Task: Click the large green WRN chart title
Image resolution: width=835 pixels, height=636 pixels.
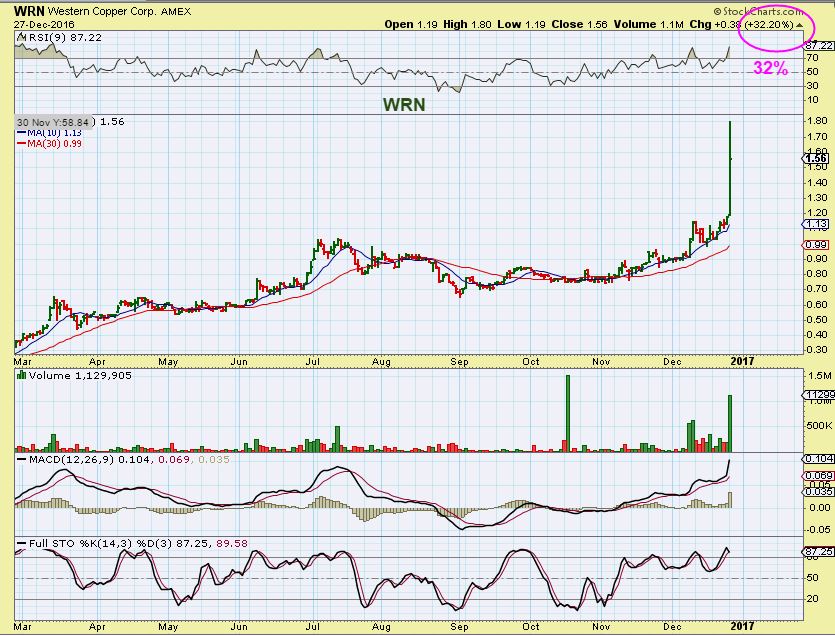Action: (404, 104)
